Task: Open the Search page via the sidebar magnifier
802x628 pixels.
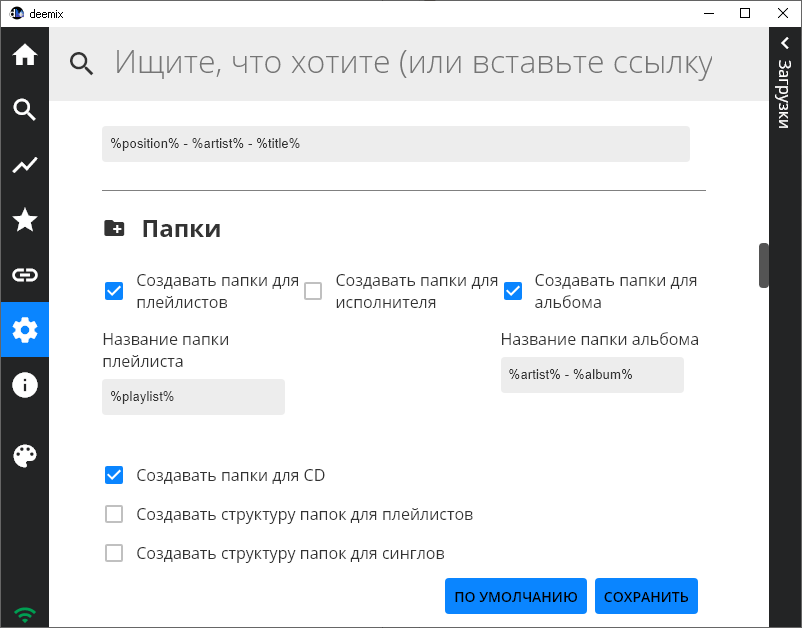Action: [x=24, y=110]
